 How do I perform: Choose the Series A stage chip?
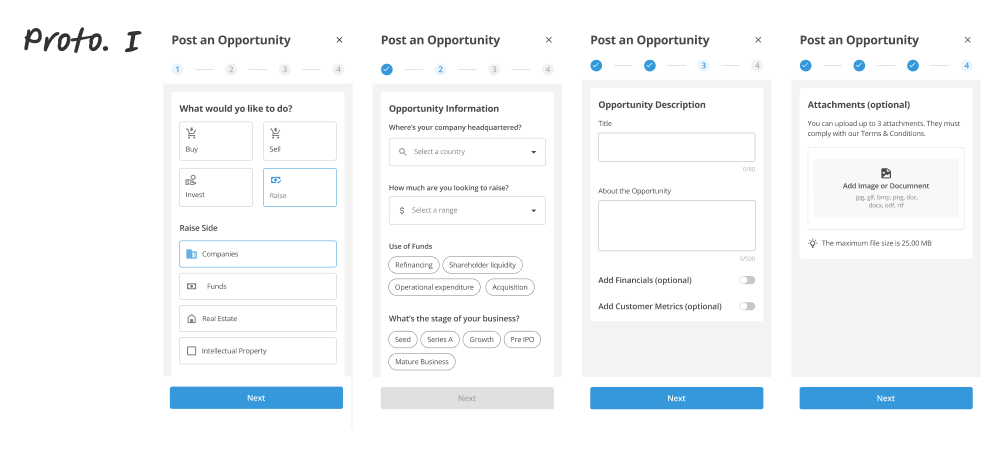point(440,340)
